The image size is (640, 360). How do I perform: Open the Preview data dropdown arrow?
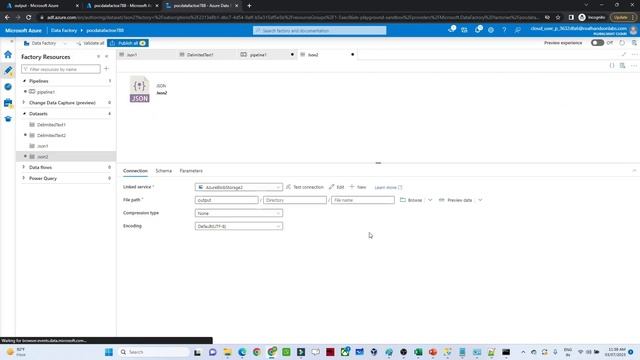tap(480, 200)
